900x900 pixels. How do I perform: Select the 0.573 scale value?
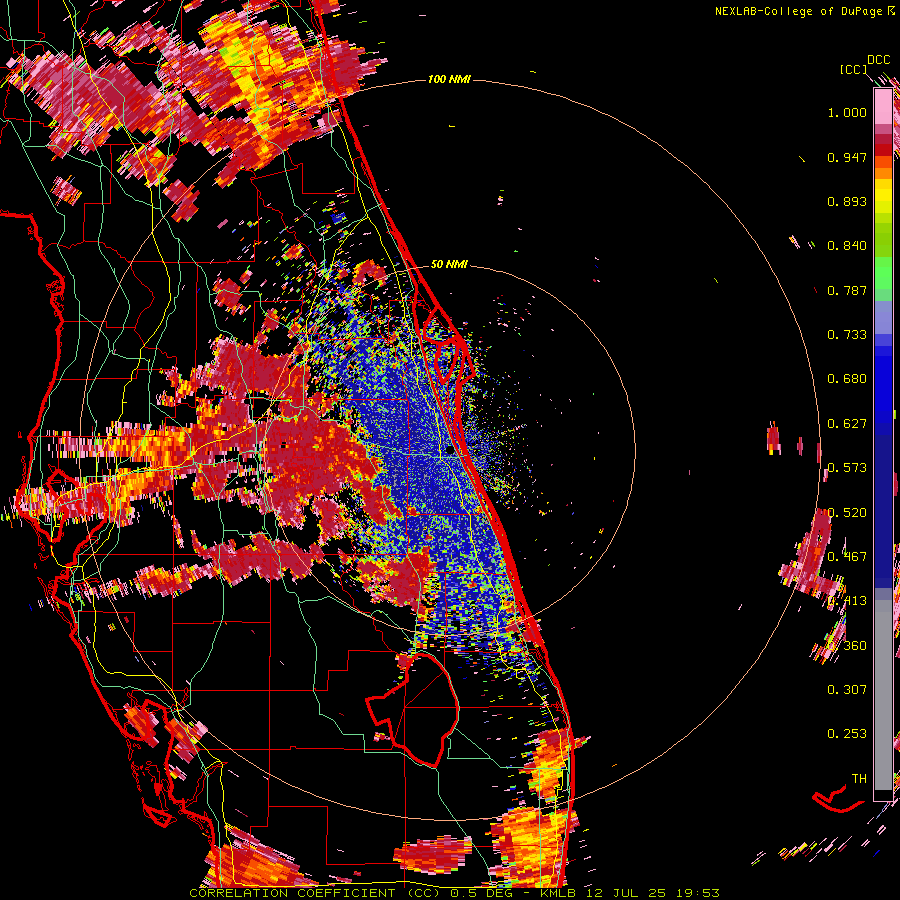847,468
